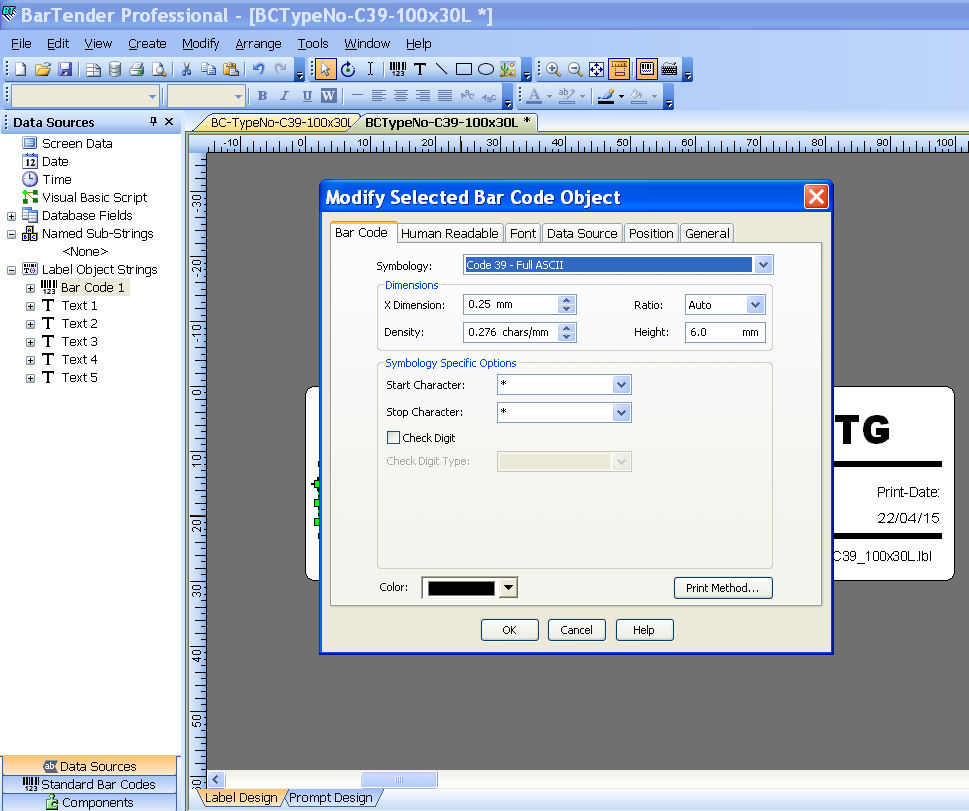The height and width of the screenshot is (811, 969).
Task: Select the pointer arrow tool
Action: (325, 69)
